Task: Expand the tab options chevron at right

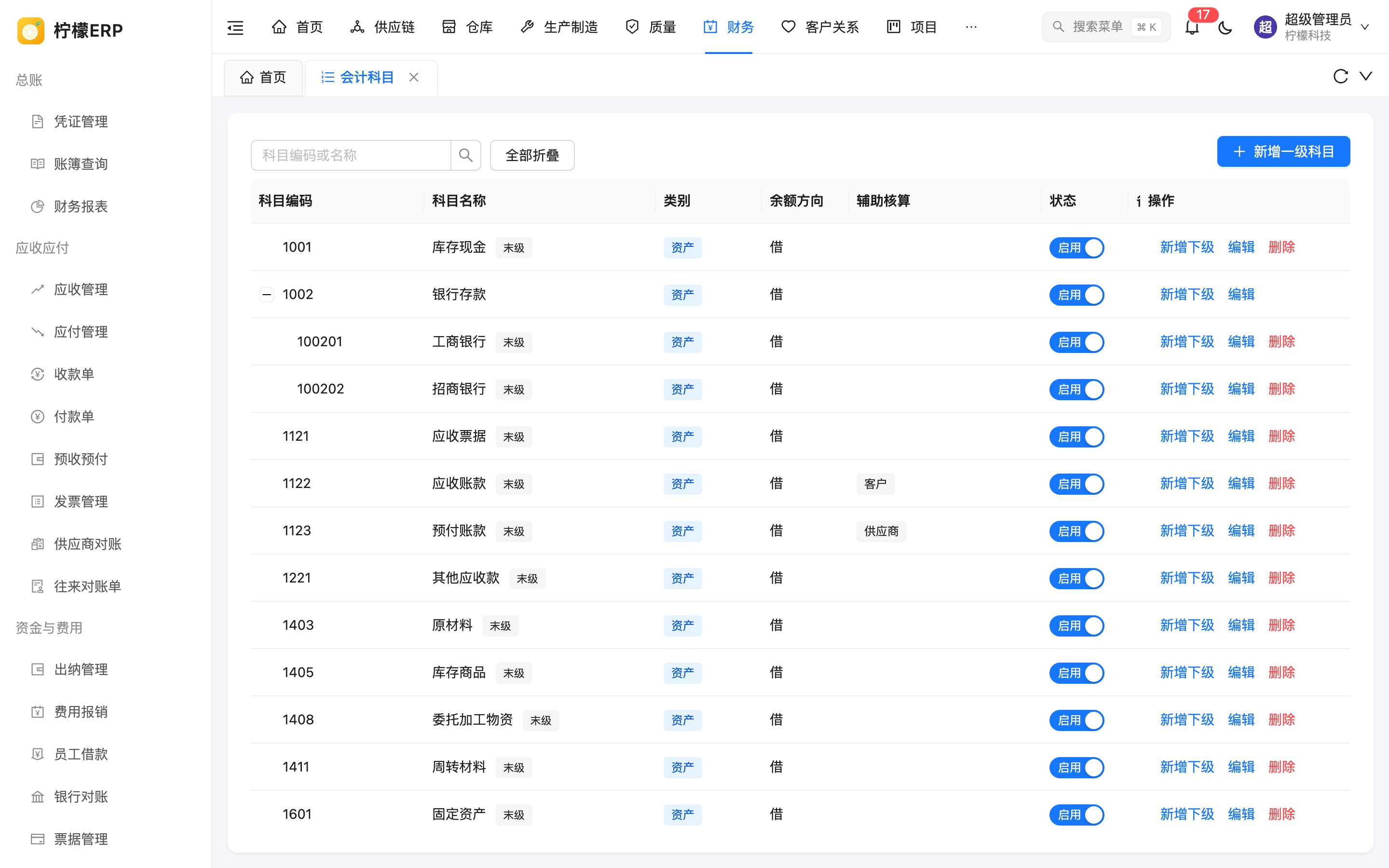Action: click(1366, 76)
